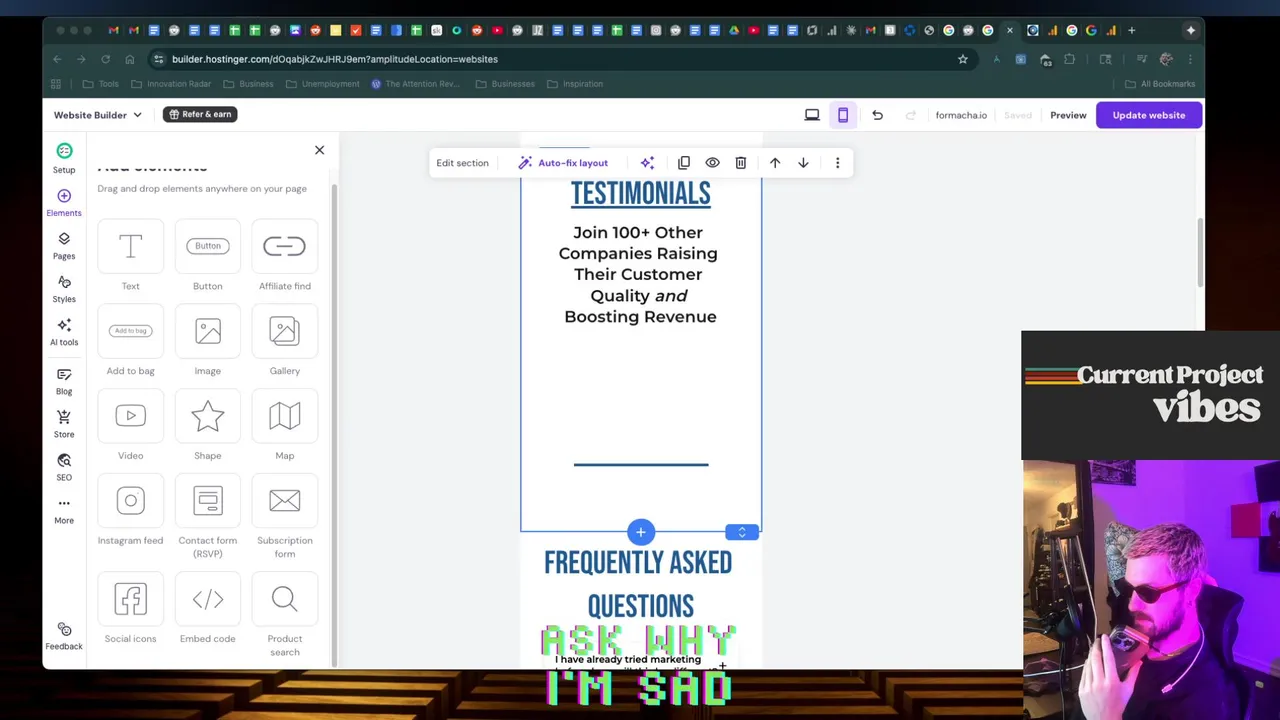Open the Styles sidebar panel
Viewport: 1280px width, 720px height.
point(64,288)
